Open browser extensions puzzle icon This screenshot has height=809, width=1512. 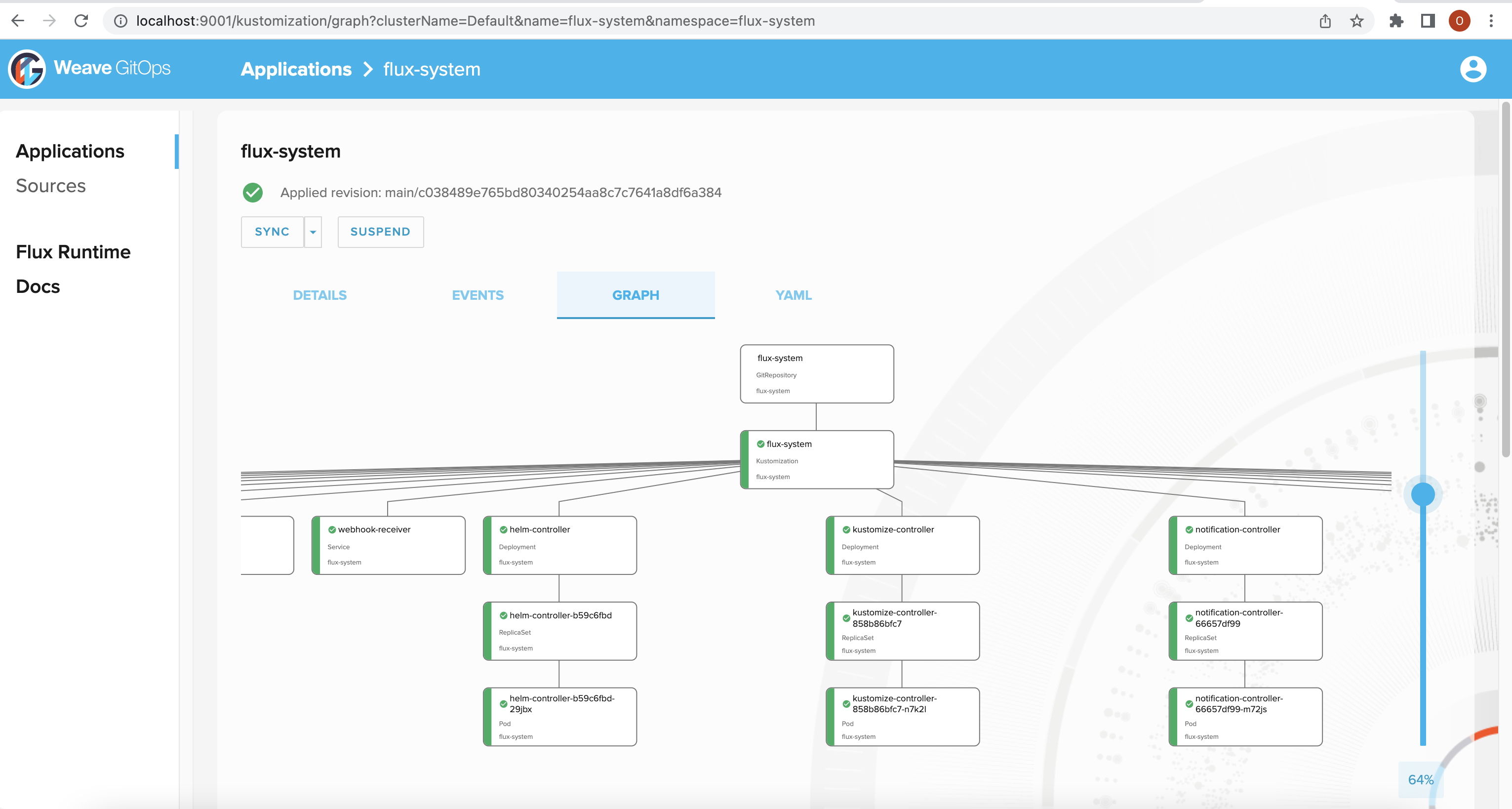click(x=1396, y=21)
